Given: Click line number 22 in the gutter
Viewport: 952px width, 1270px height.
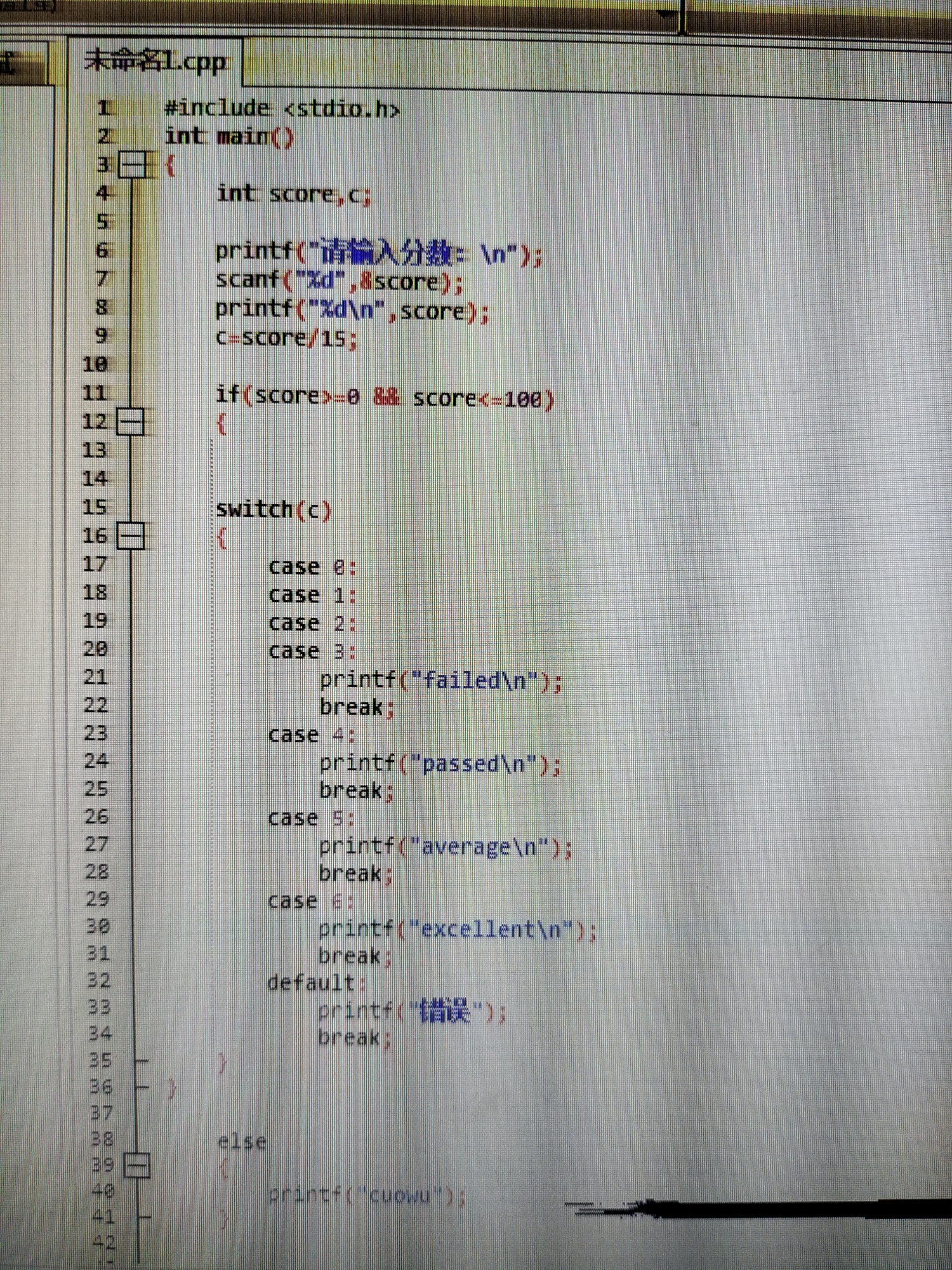Looking at the screenshot, I should click(96, 705).
